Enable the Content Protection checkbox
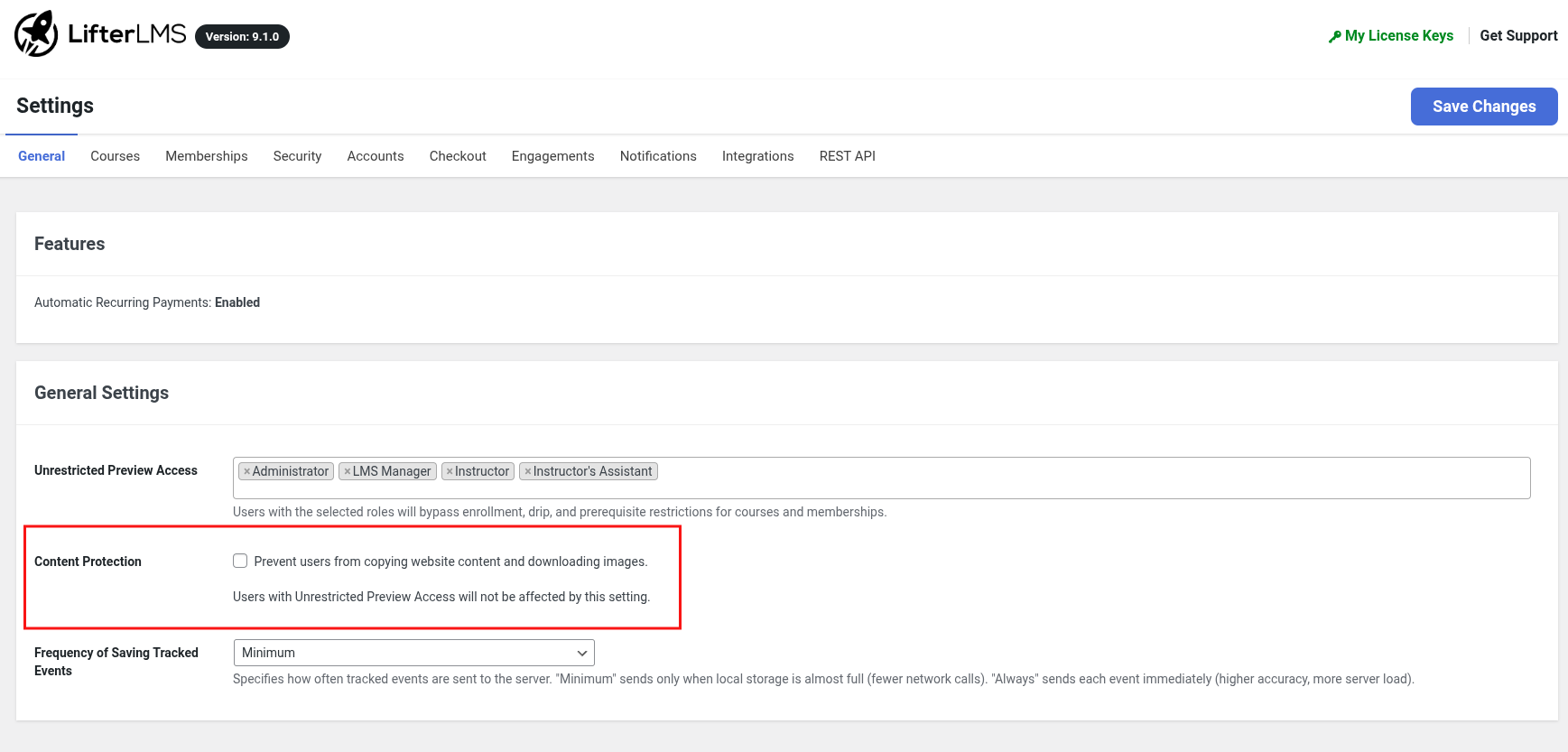The width and height of the screenshot is (1568, 752). tap(240, 561)
